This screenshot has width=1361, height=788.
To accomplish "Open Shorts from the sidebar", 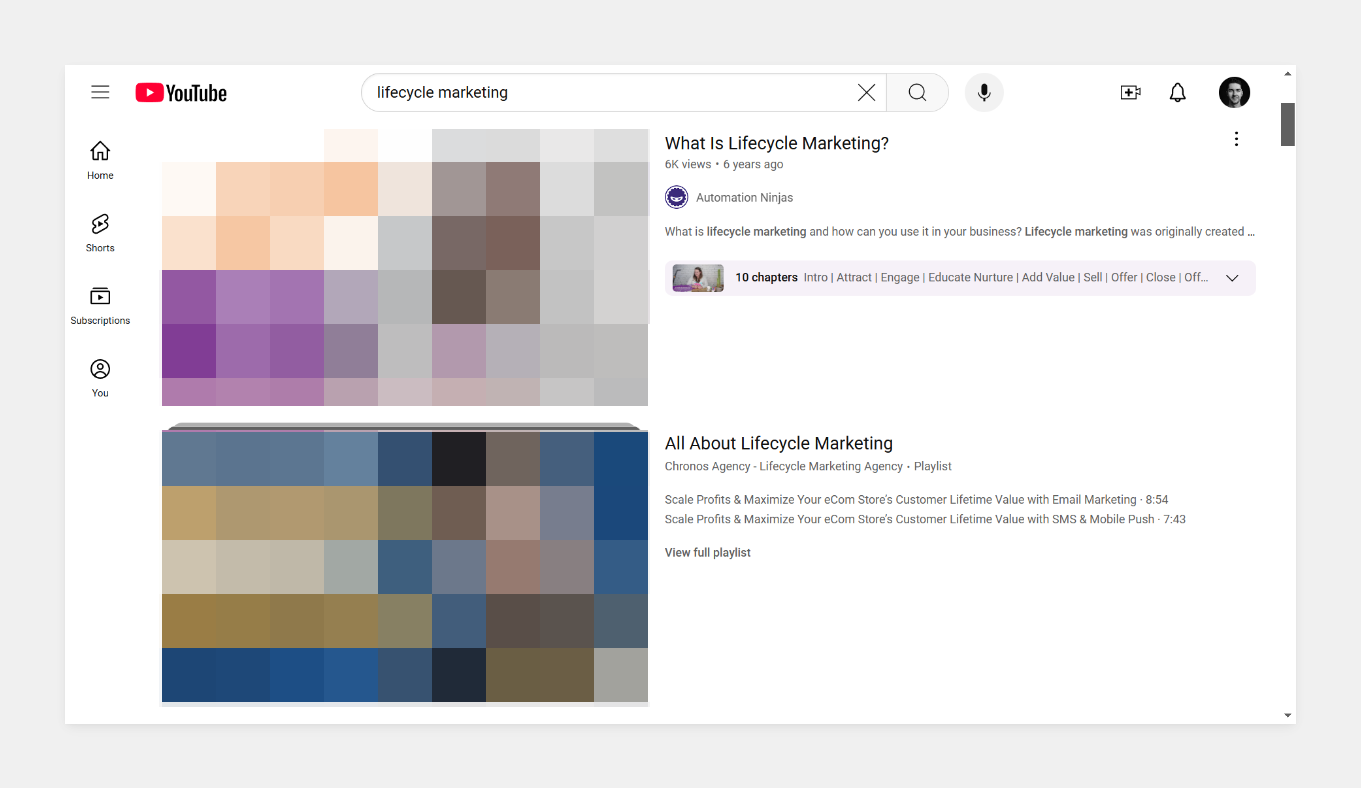I will click(x=100, y=233).
